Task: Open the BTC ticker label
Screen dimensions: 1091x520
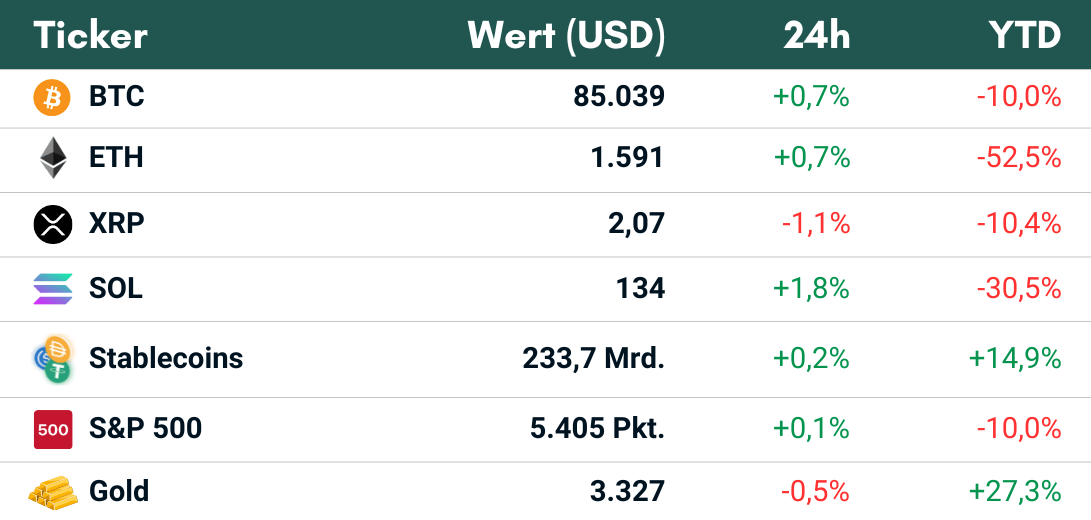Action: click(117, 97)
